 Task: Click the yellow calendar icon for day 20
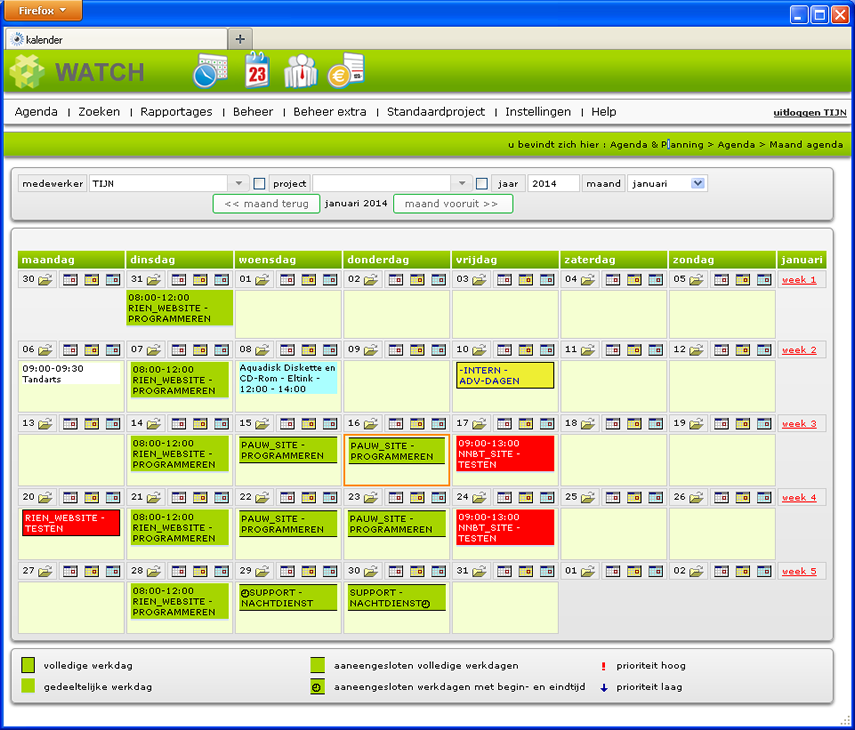[x=92, y=497]
